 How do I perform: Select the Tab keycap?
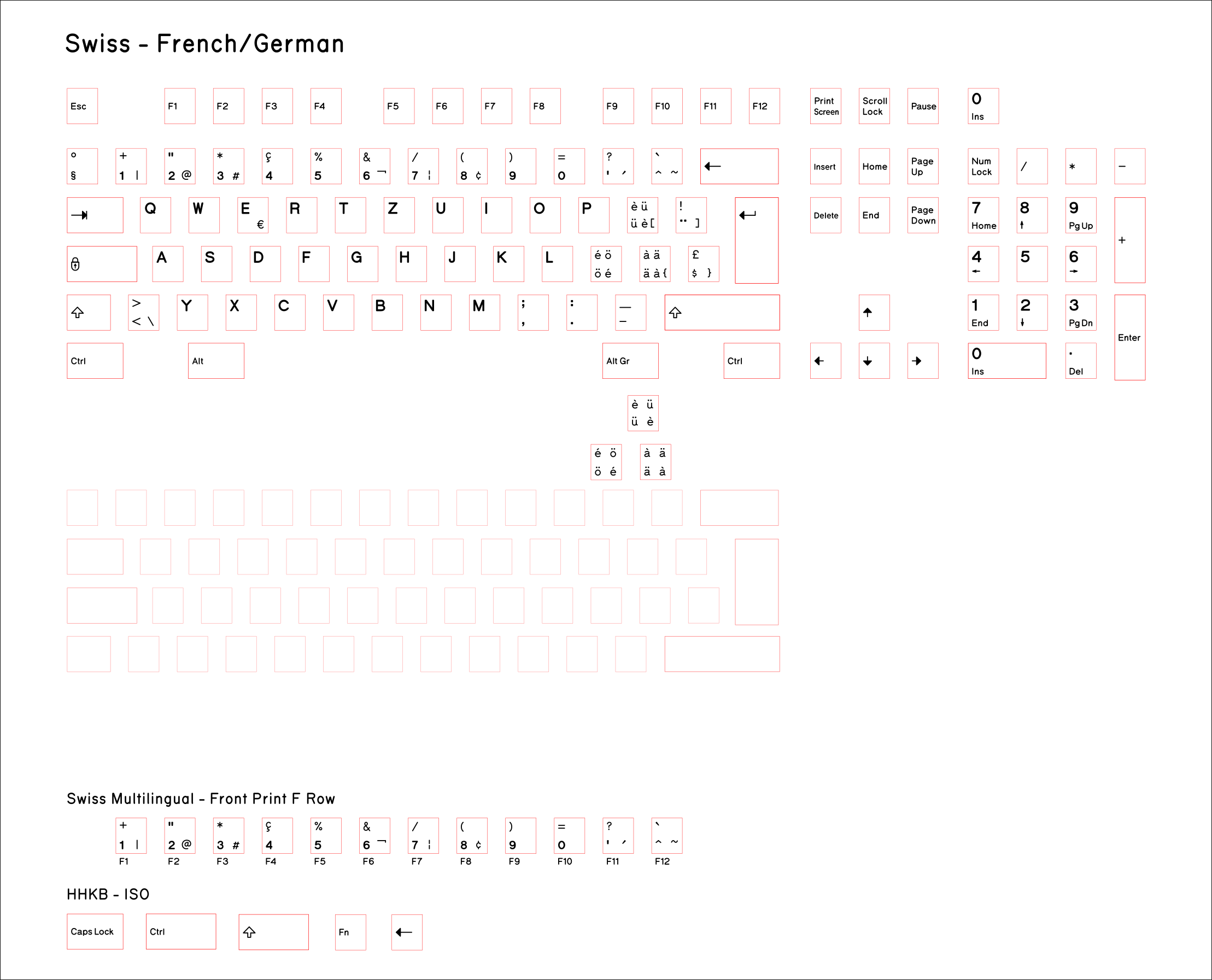(95, 215)
